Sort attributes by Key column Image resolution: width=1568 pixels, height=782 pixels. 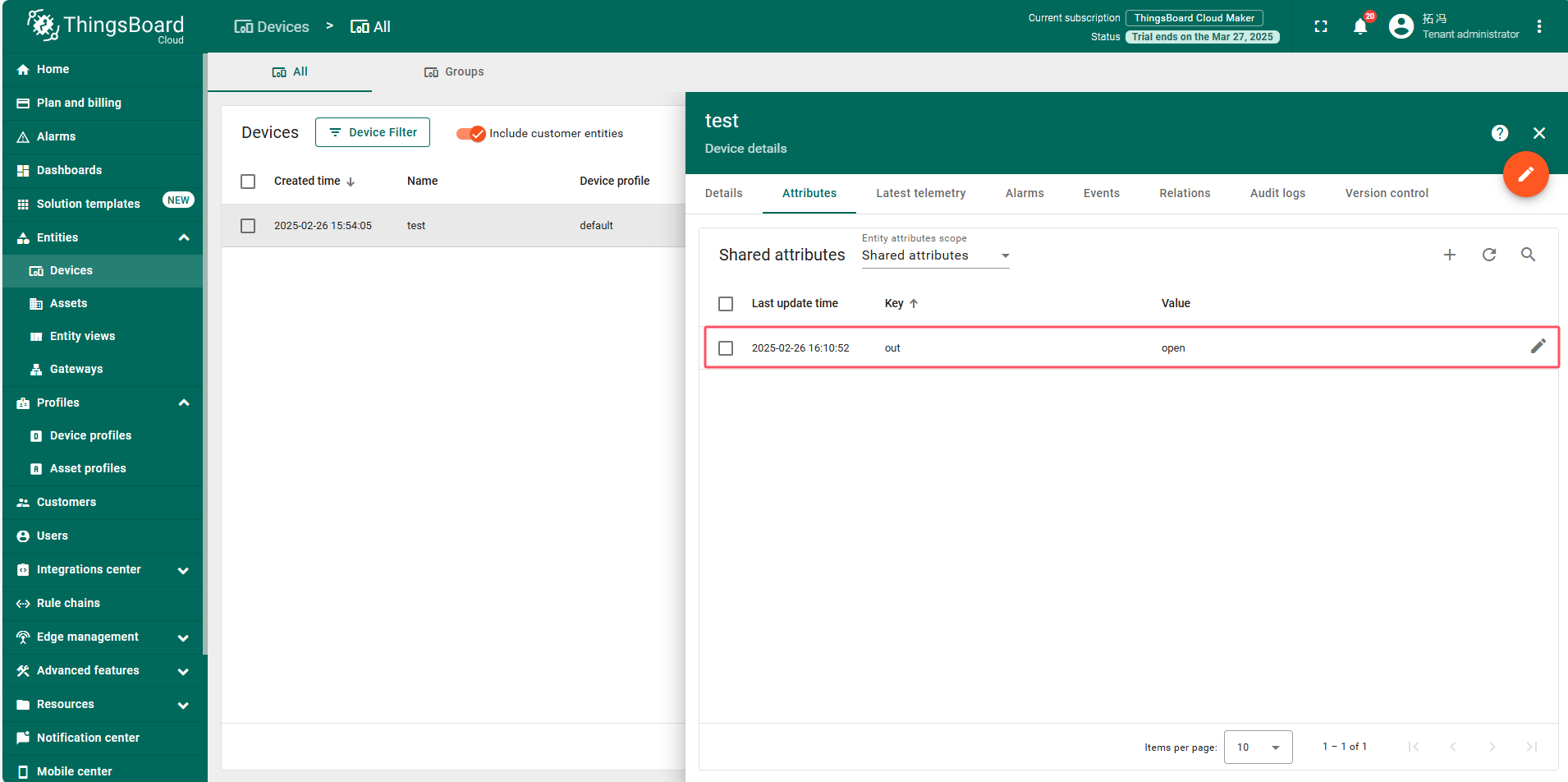point(901,303)
